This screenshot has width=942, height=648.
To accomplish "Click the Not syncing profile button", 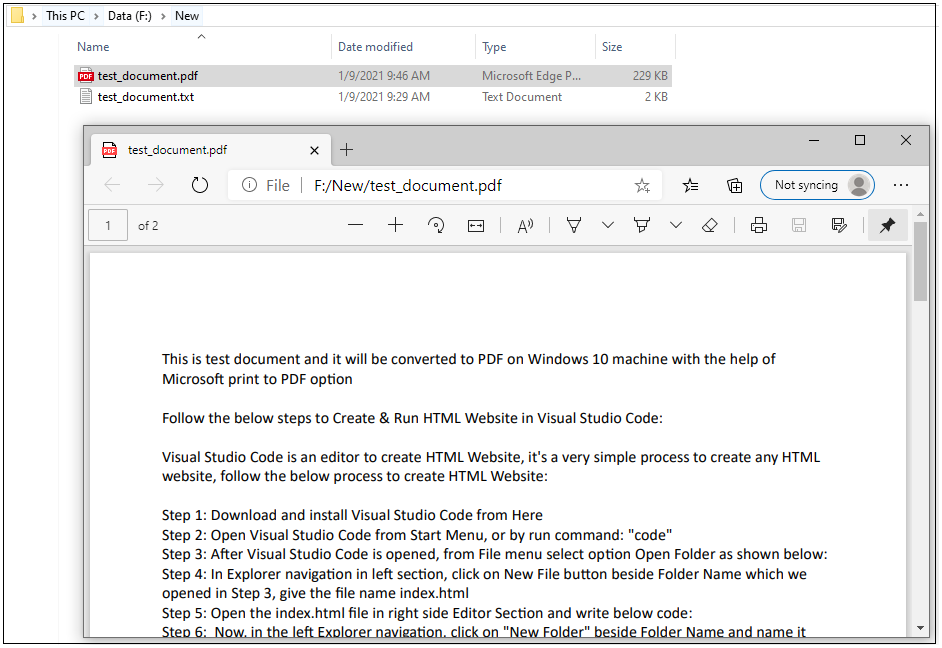I will point(817,185).
